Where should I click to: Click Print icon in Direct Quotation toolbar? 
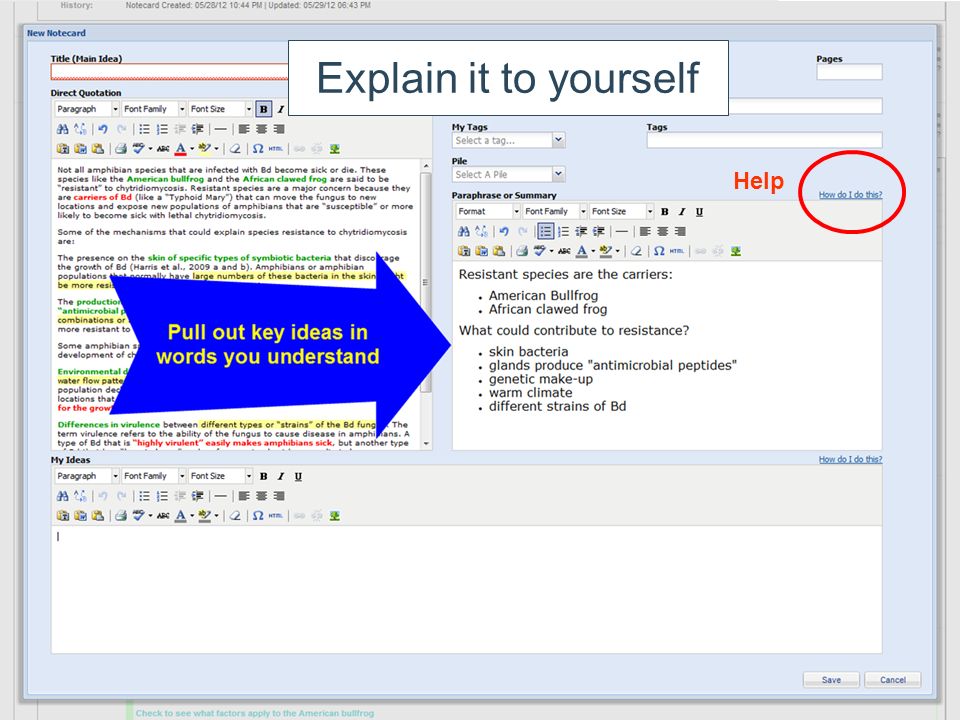121,149
